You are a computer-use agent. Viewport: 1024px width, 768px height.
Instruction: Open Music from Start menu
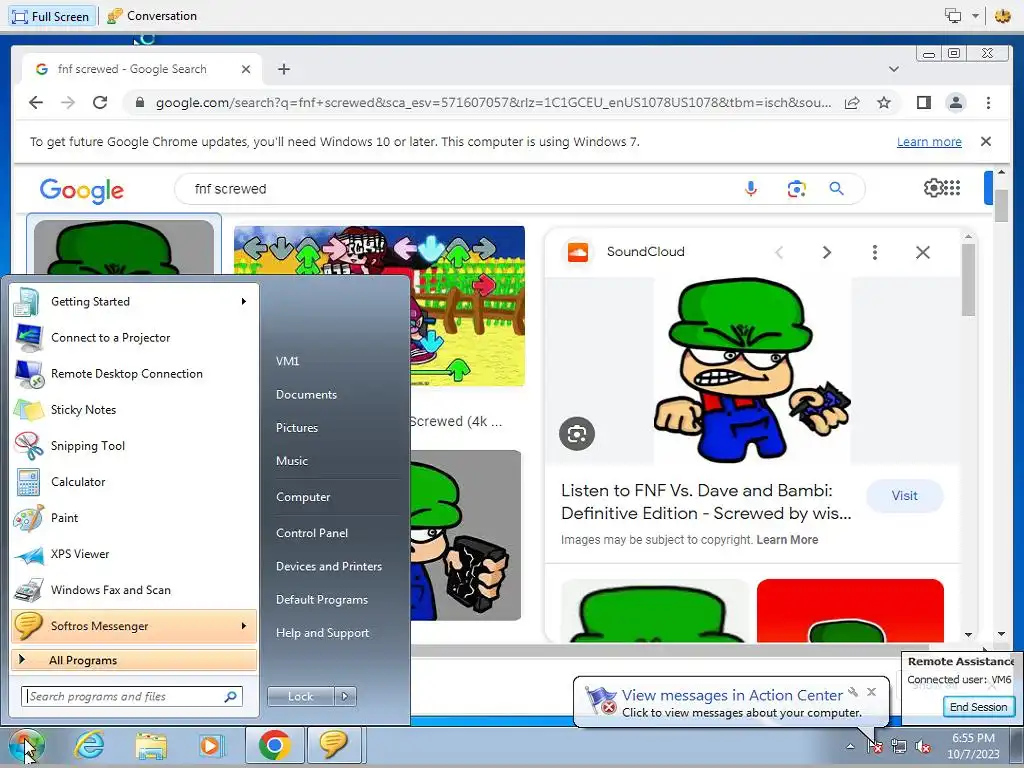[291, 461]
